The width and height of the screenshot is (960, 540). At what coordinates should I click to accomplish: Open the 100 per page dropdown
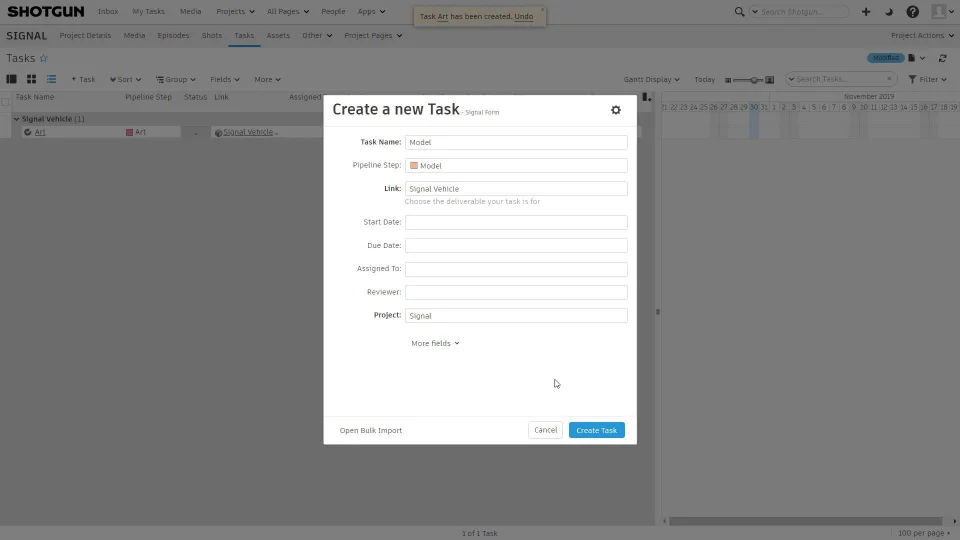tap(923, 533)
